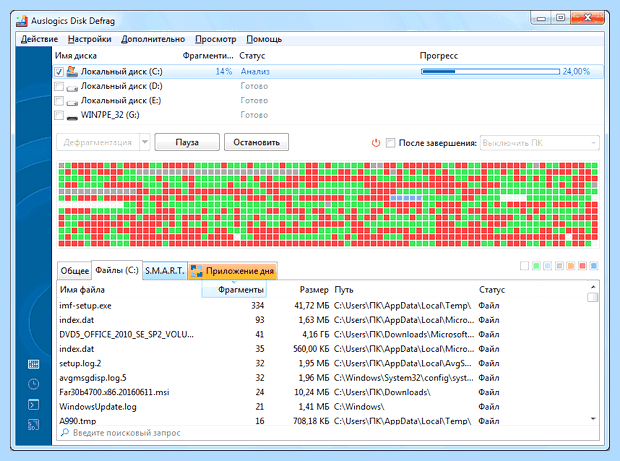Click the Локальный диск (C:) drive icon
The width and height of the screenshot is (620, 461).
click(x=72, y=72)
